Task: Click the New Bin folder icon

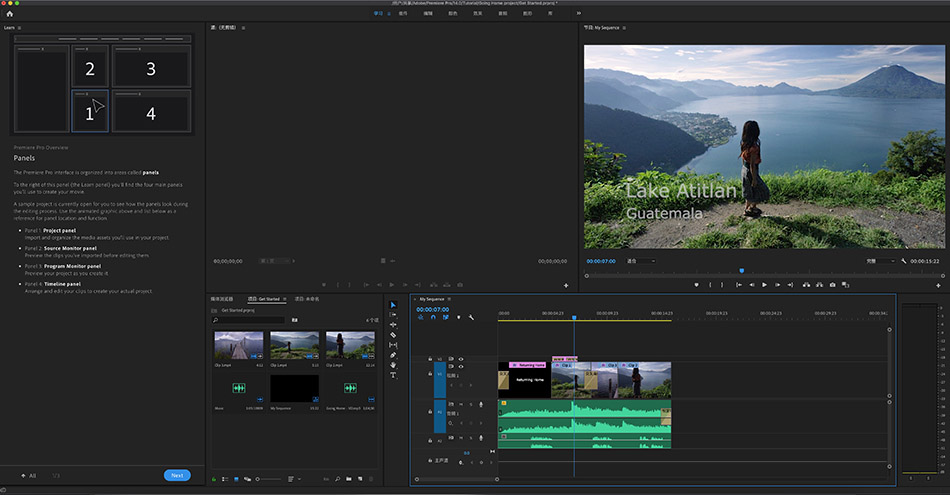Action: tap(349, 479)
